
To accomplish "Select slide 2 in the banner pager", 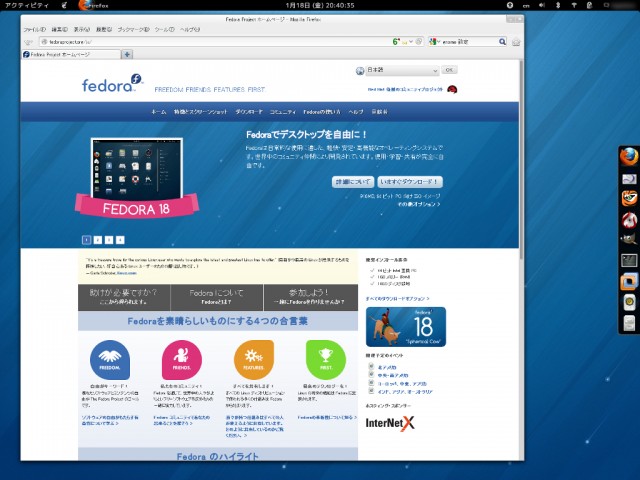I will 98,240.
